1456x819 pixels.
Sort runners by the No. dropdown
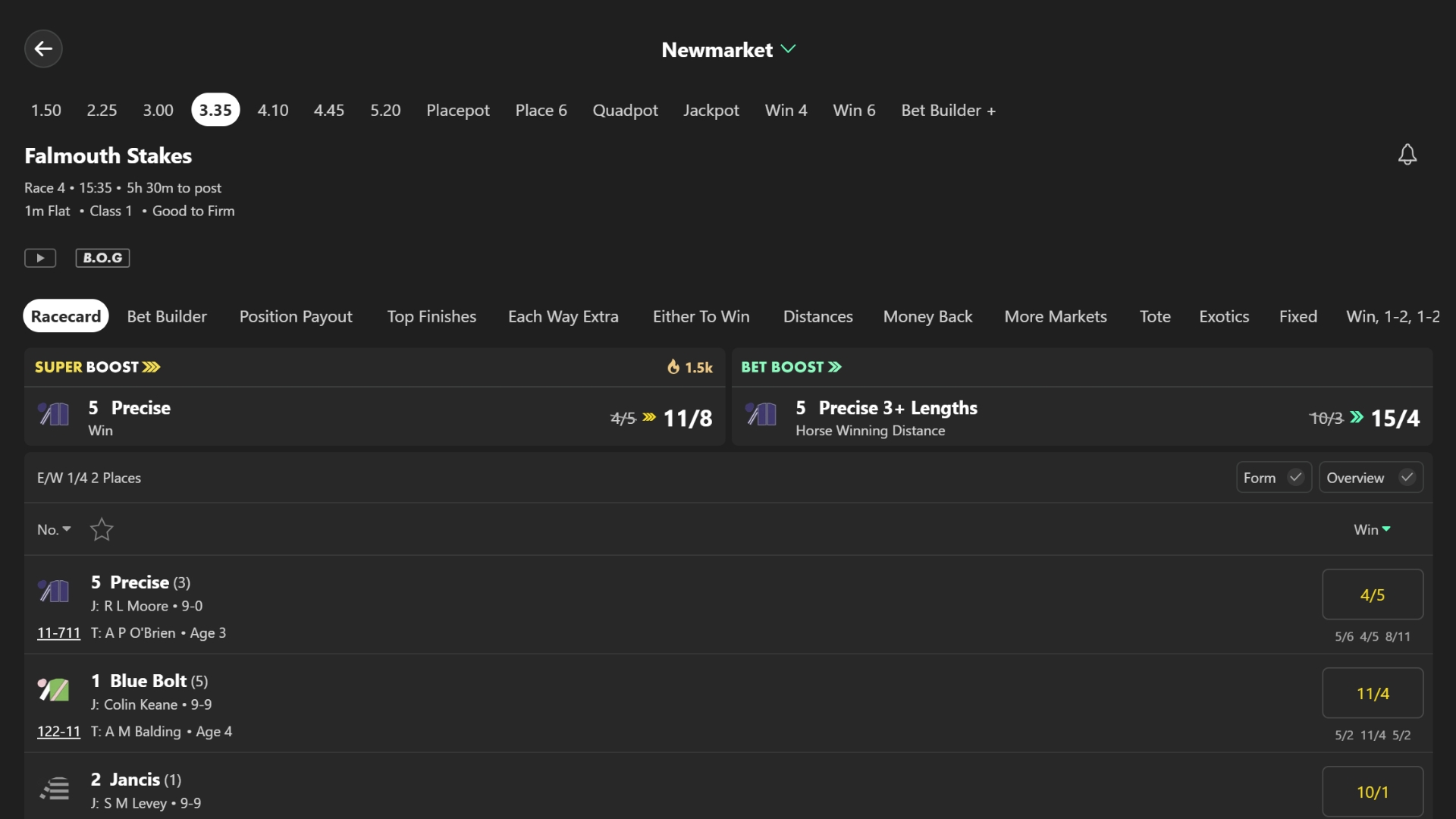pos(54,529)
